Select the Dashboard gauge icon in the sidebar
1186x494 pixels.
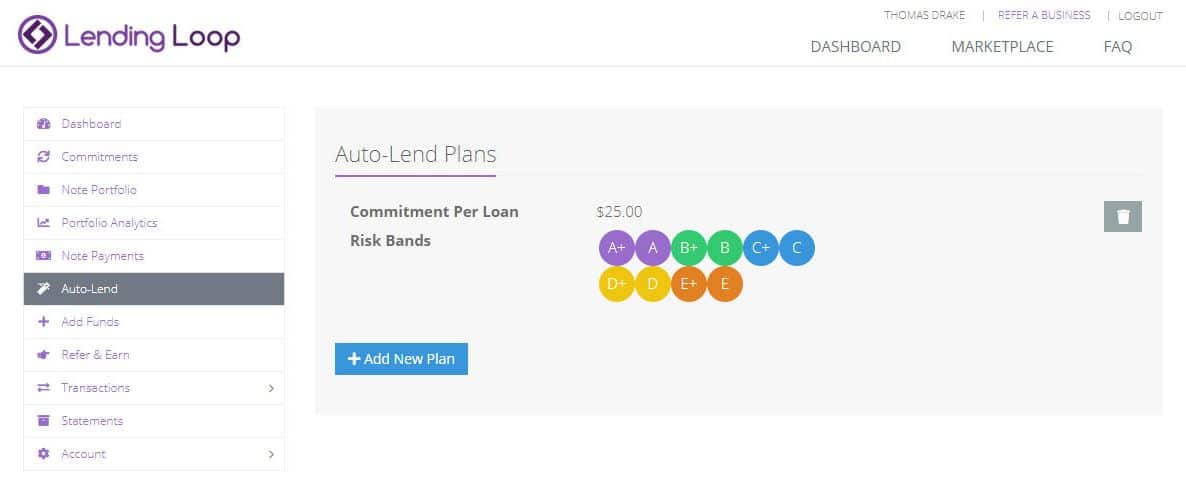(x=44, y=124)
